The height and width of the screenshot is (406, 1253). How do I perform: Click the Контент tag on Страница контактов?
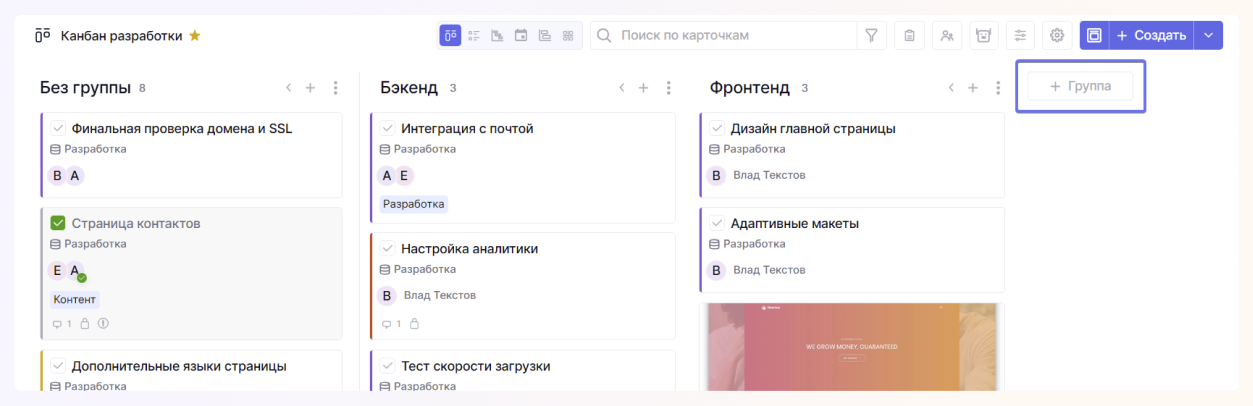74,299
